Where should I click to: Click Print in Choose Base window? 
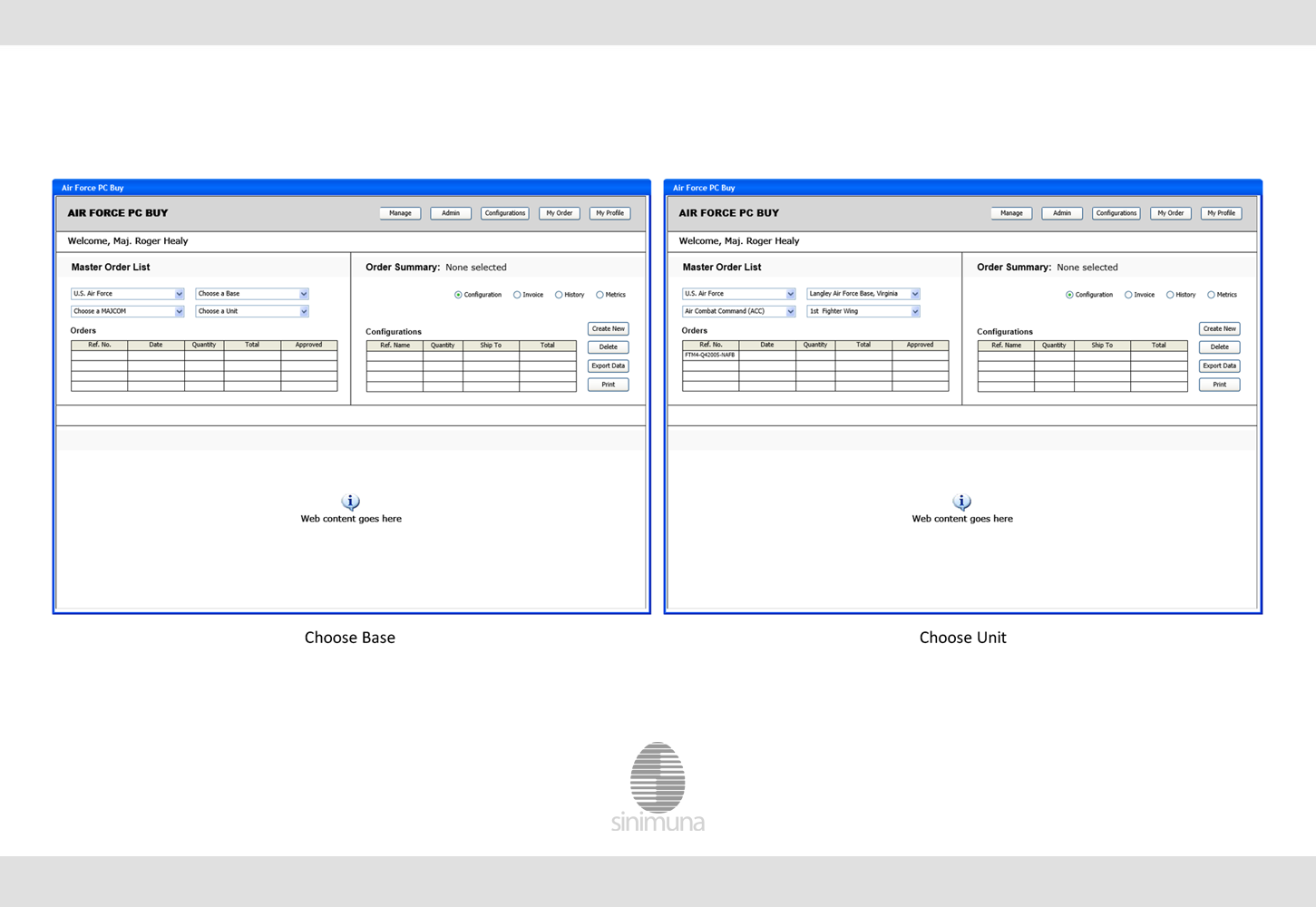tap(609, 385)
